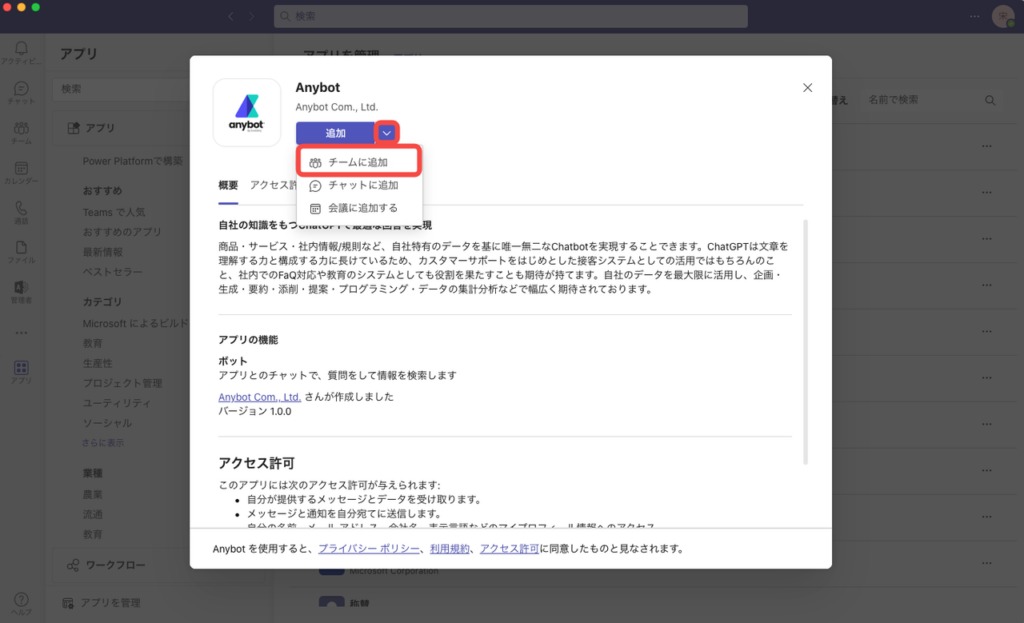Screen dimensions: 1024x623
Task: Switch to the 概要 tab
Action: pos(228,185)
